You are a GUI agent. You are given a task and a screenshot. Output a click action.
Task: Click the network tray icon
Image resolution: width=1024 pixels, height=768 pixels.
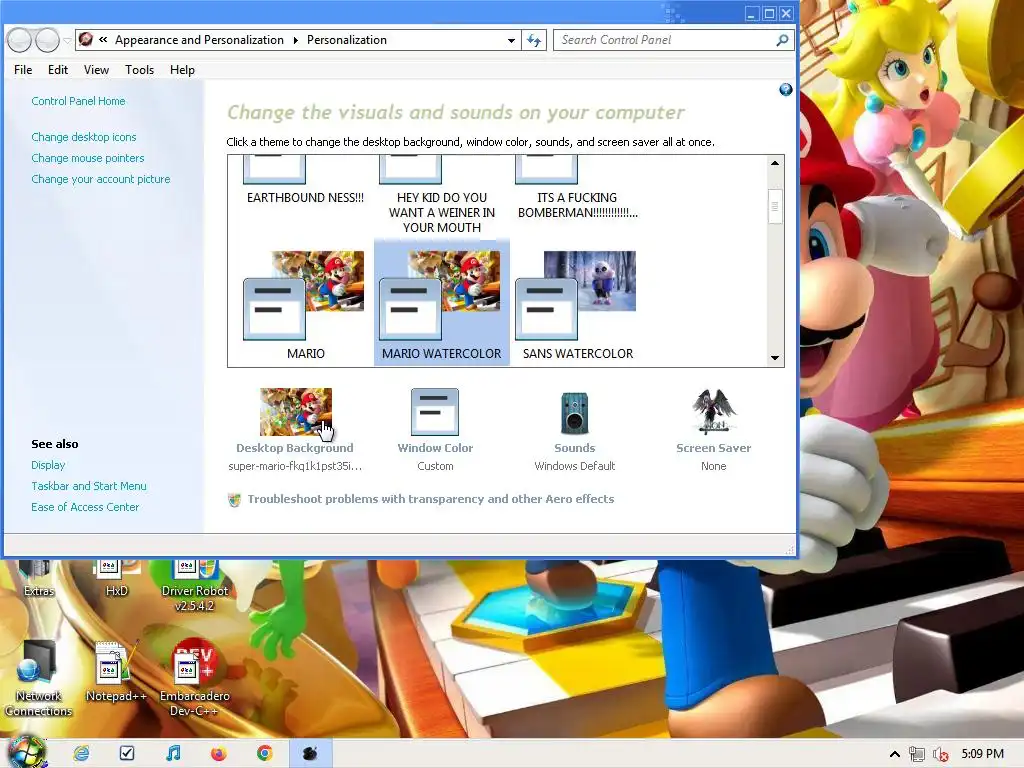tap(917, 754)
